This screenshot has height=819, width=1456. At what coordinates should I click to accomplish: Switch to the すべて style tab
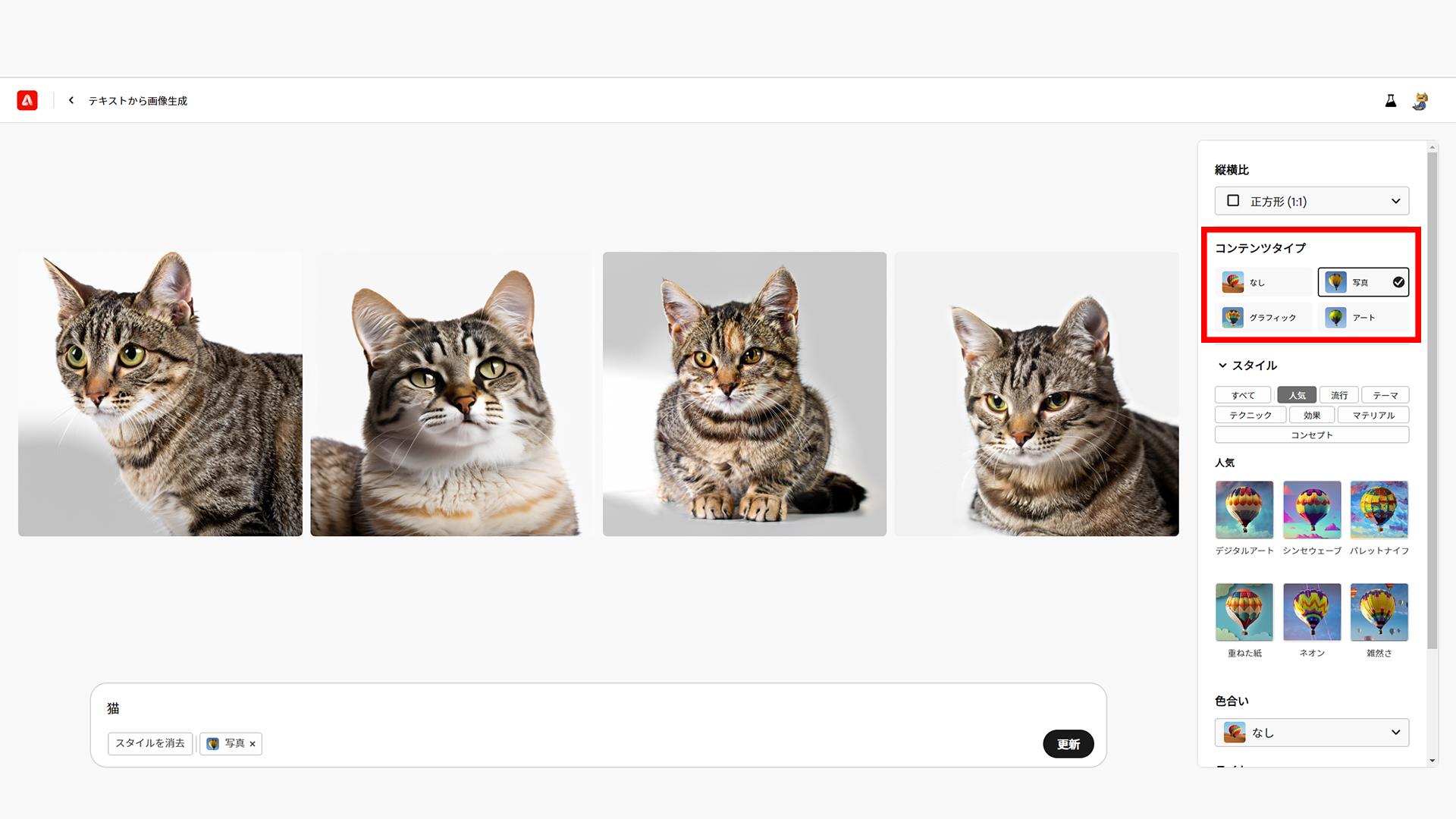coord(1243,395)
